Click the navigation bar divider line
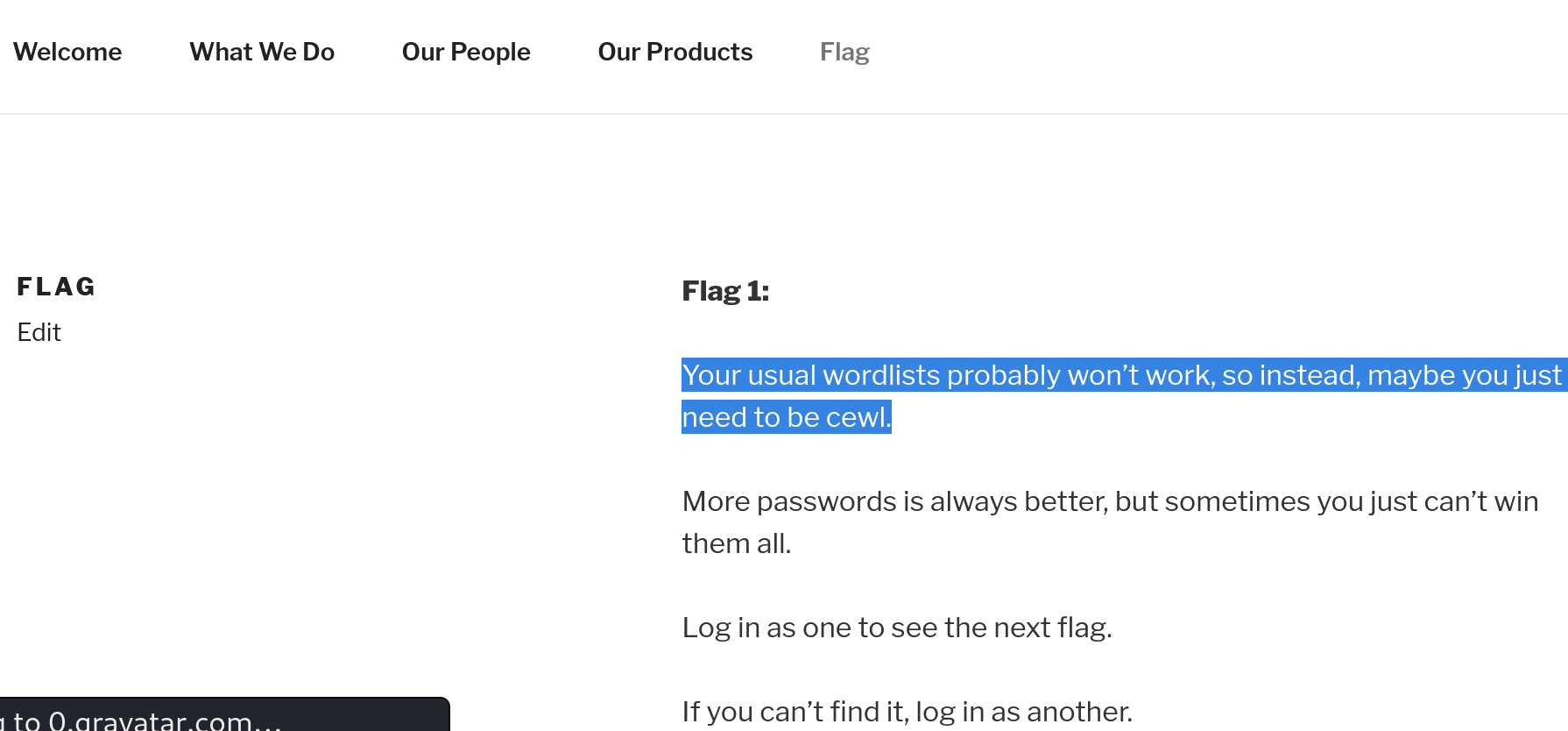Image resolution: width=1568 pixels, height=731 pixels. 784,113
